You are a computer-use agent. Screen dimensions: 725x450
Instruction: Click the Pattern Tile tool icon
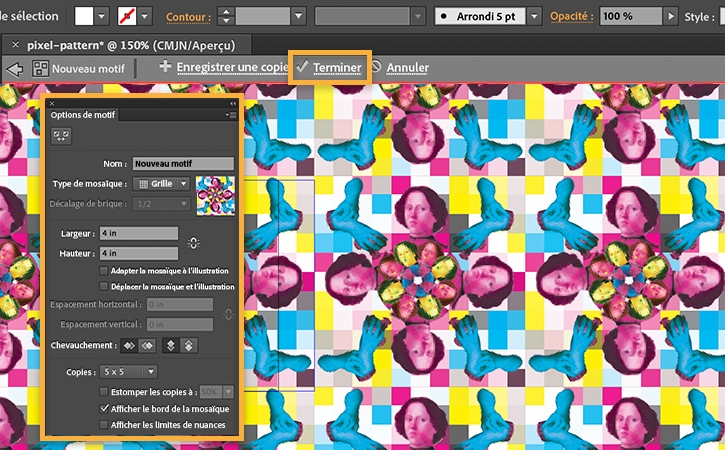[x=61, y=136]
